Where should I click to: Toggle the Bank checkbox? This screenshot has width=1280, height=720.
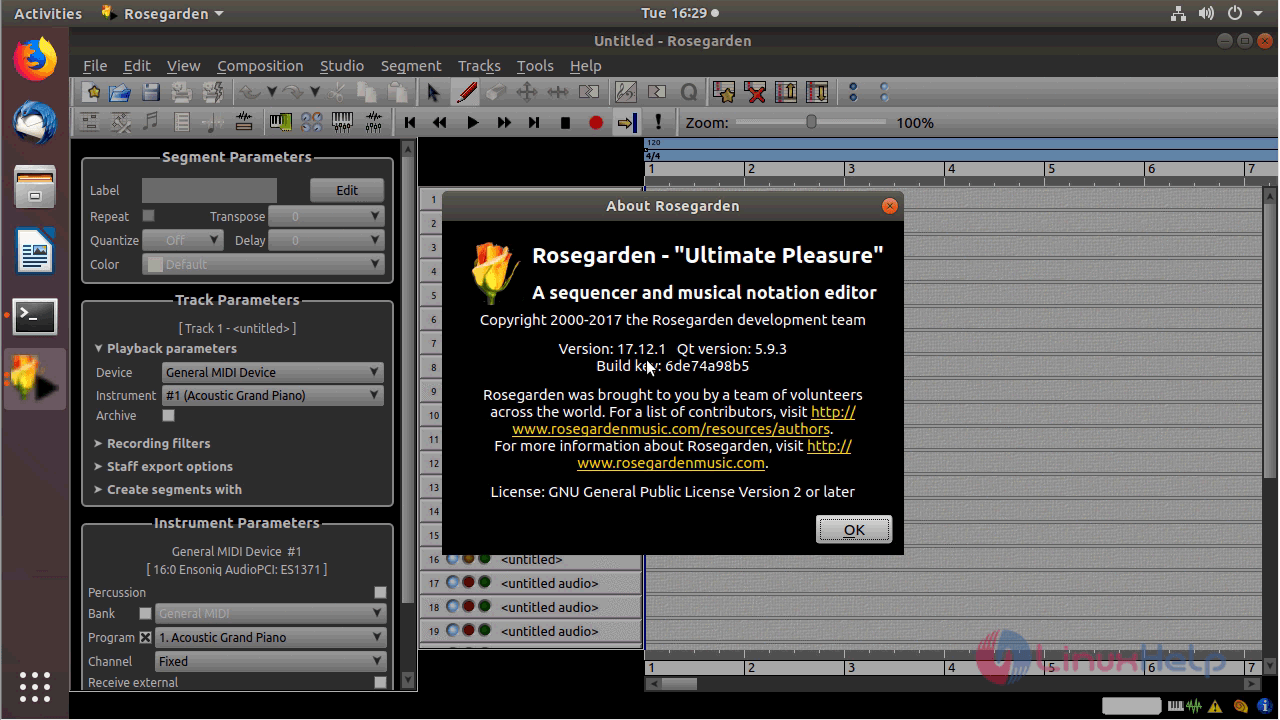click(145, 613)
